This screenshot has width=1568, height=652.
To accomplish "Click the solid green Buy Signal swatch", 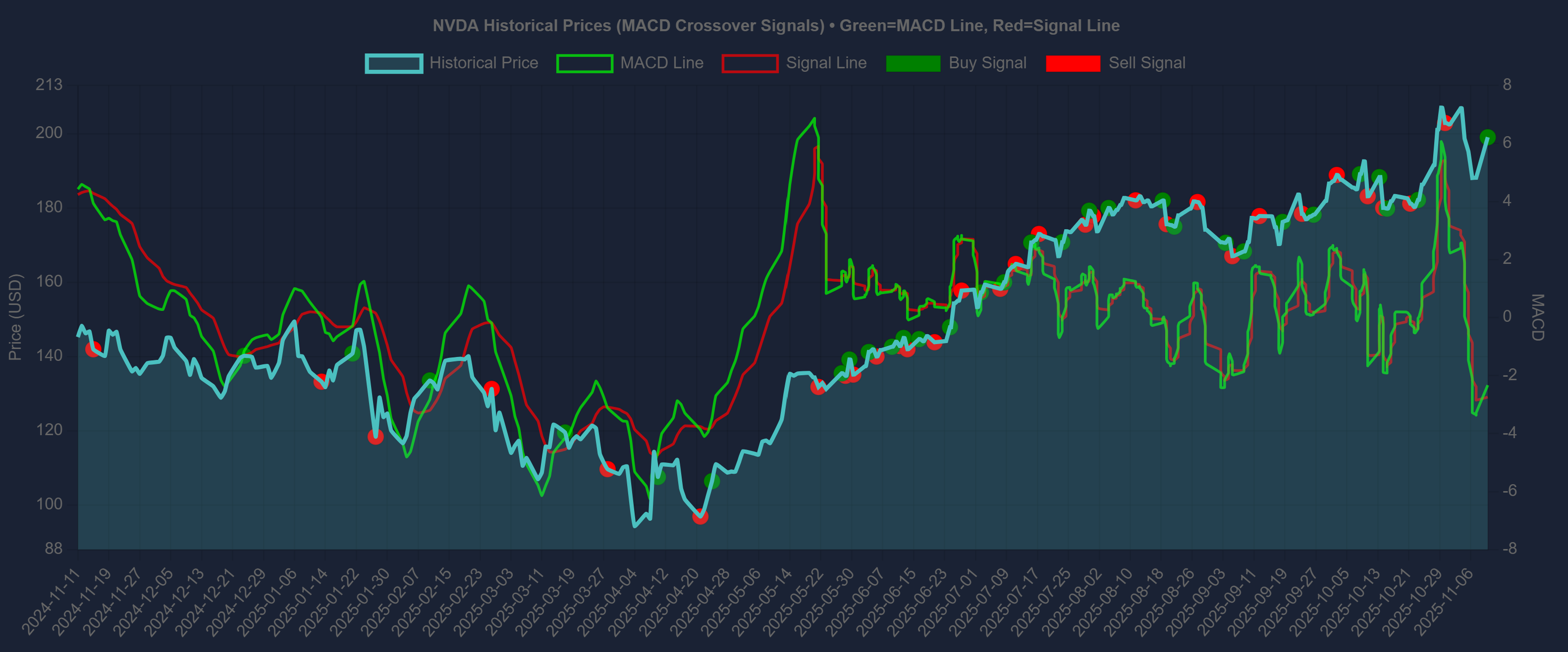I will pos(913,63).
